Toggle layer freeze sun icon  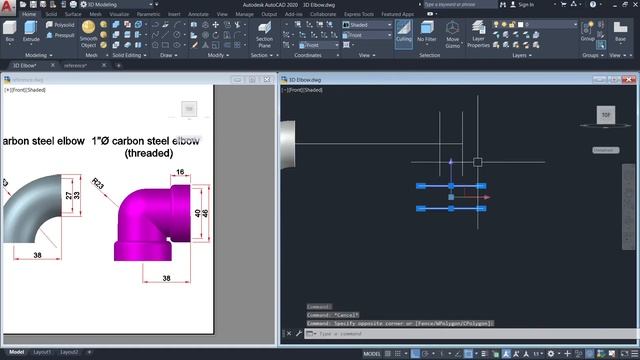click(504, 25)
